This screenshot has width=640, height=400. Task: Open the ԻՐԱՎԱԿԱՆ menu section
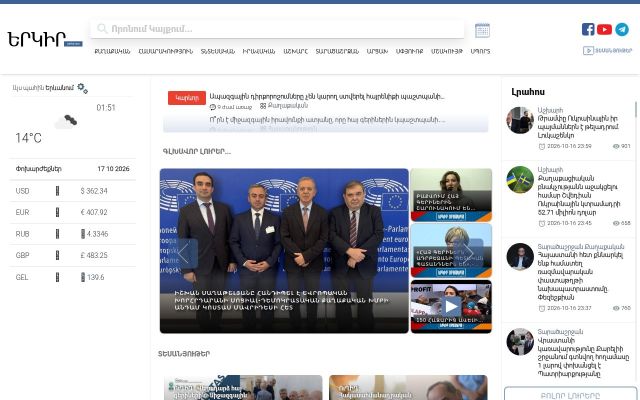click(x=259, y=51)
